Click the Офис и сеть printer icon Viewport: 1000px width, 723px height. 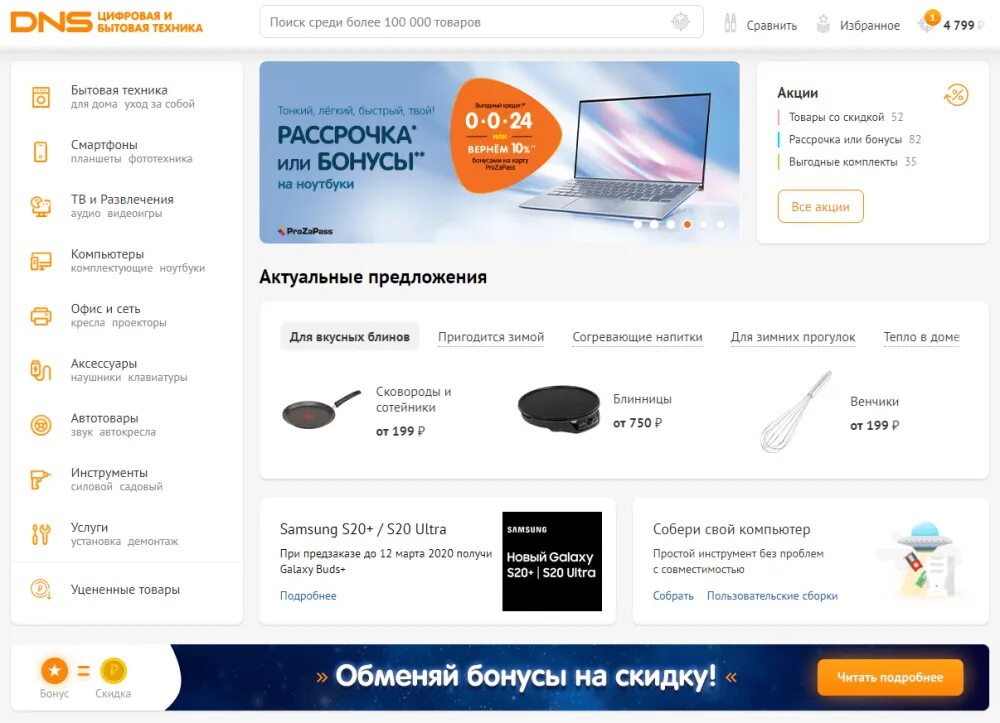tap(41, 316)
